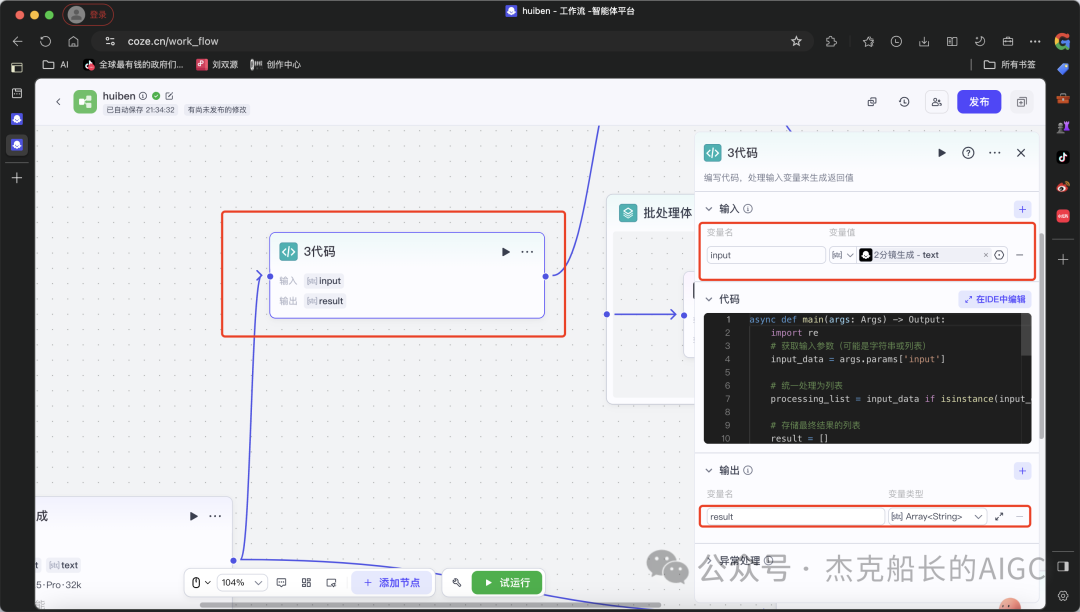Open the browser more menu
The image size is (1080, 612).
click(1035, 41)
